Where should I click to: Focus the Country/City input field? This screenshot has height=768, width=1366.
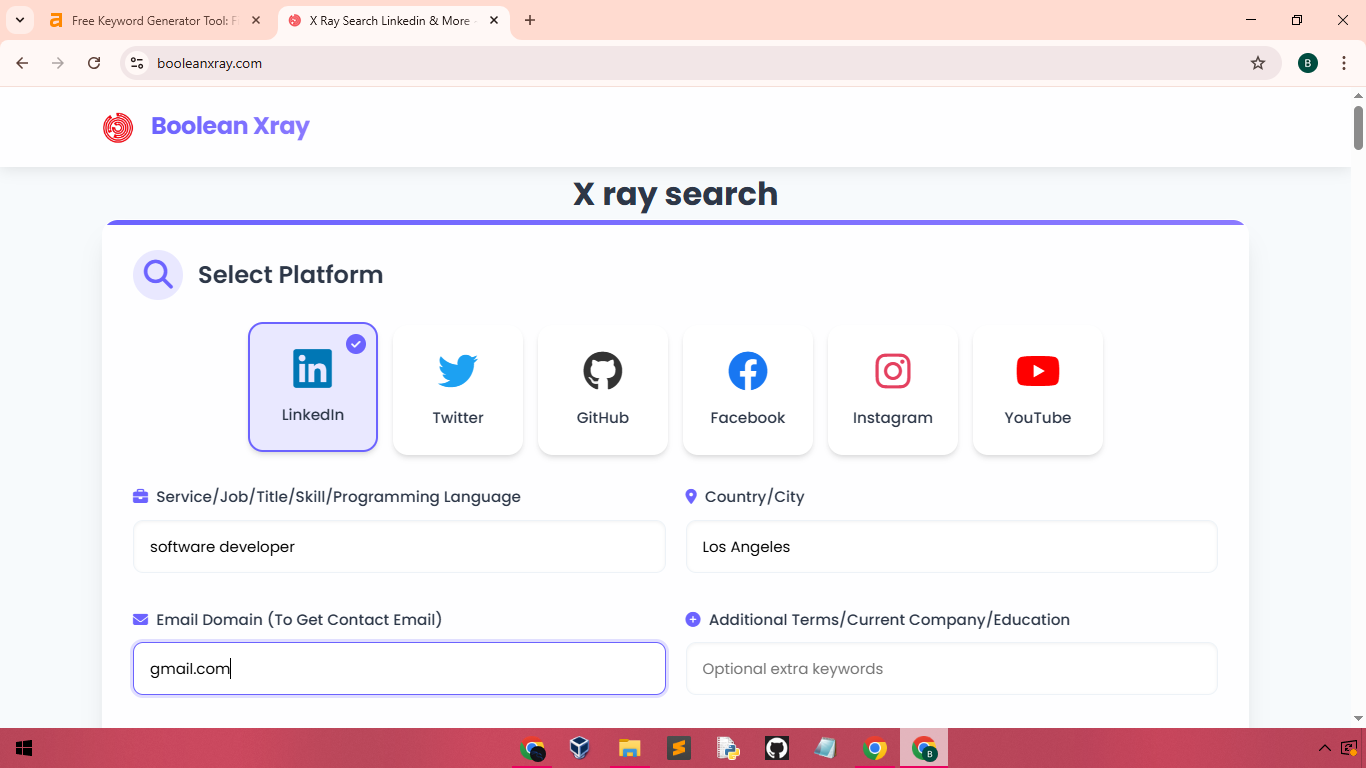tap(950, 547)
